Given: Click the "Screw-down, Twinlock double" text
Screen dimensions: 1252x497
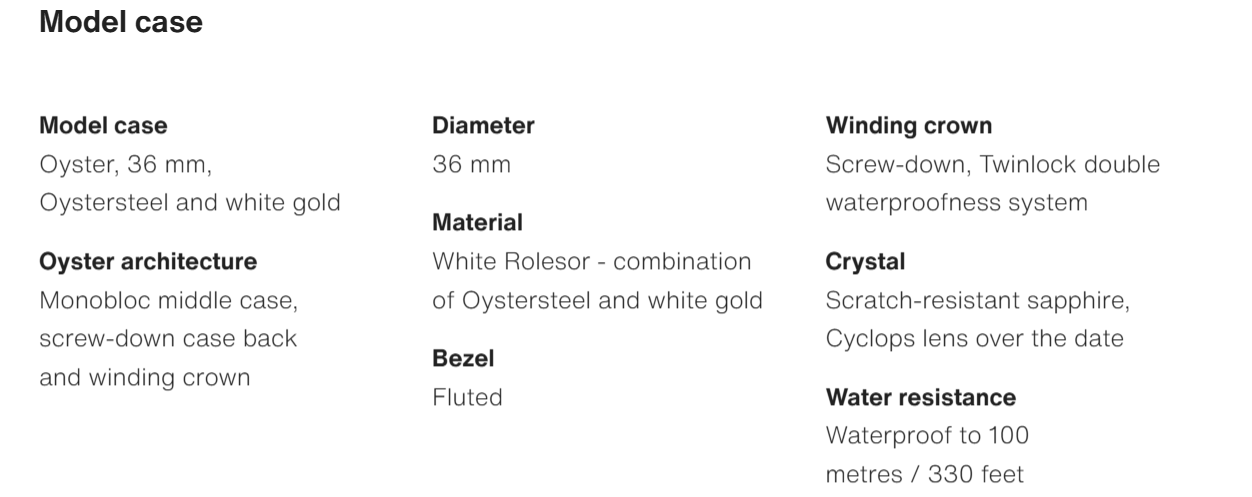Looking at the screenshot, I should tap(992, 164).
